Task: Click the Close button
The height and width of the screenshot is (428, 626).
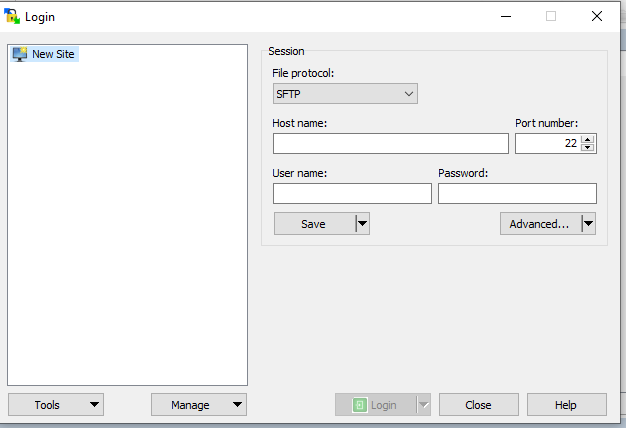Action: point(479,405)
